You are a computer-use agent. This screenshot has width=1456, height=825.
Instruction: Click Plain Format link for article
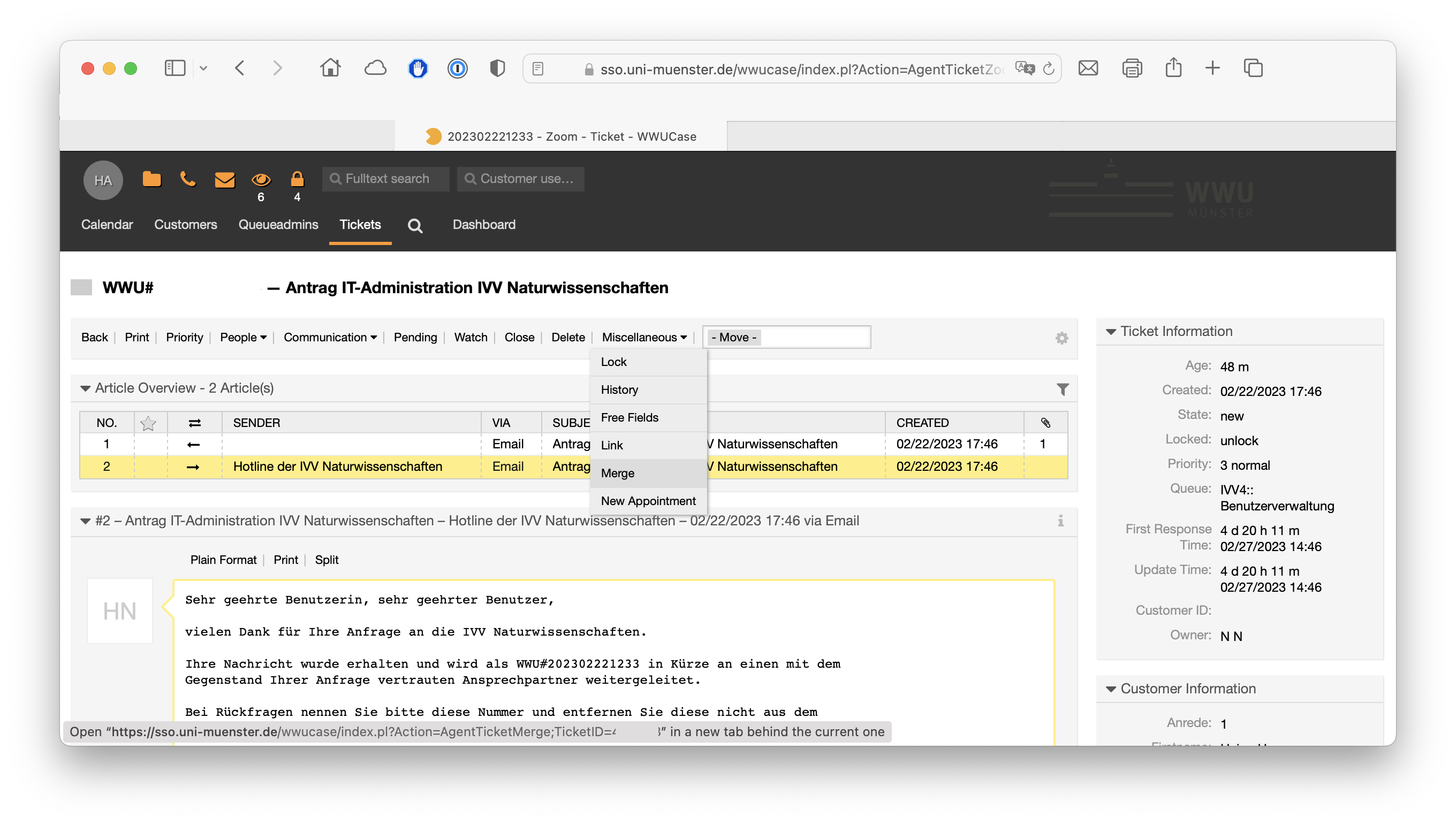(x=223, y=560)
